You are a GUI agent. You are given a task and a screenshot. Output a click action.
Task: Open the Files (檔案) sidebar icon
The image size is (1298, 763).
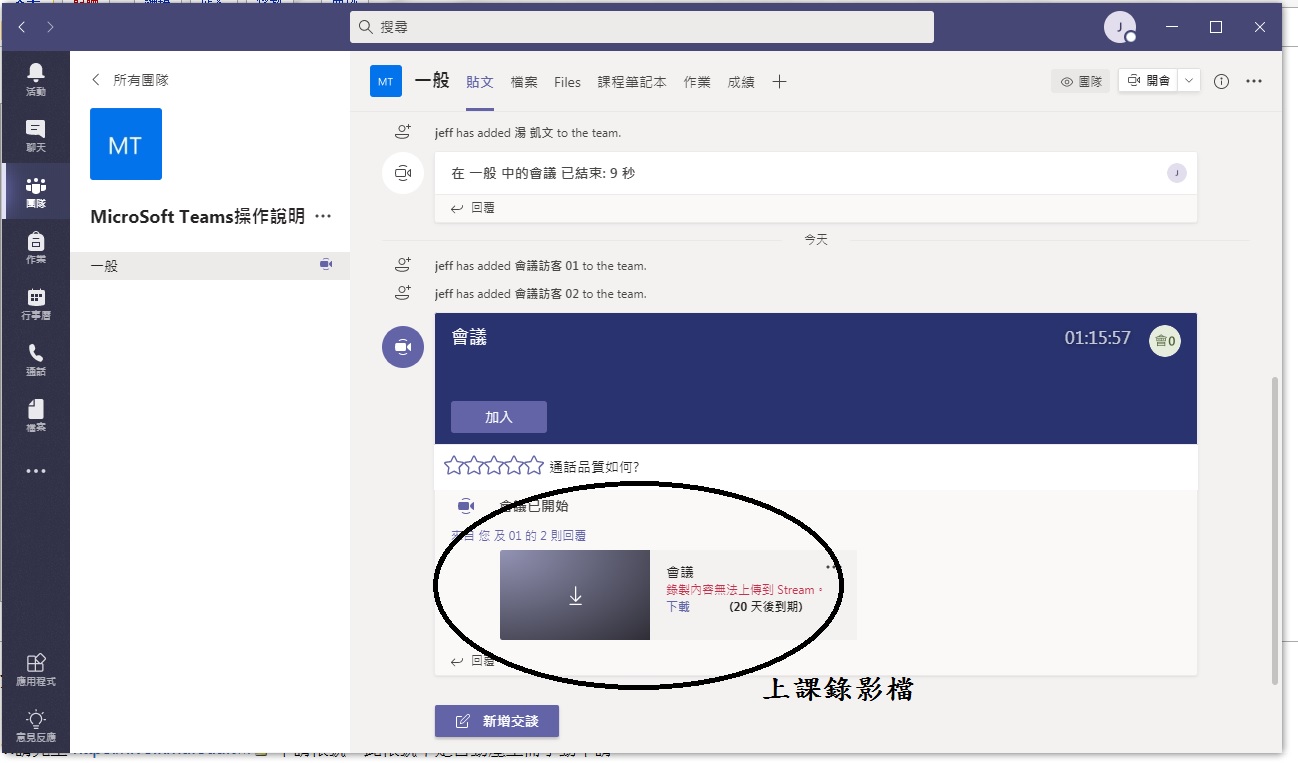click(35, 415)
